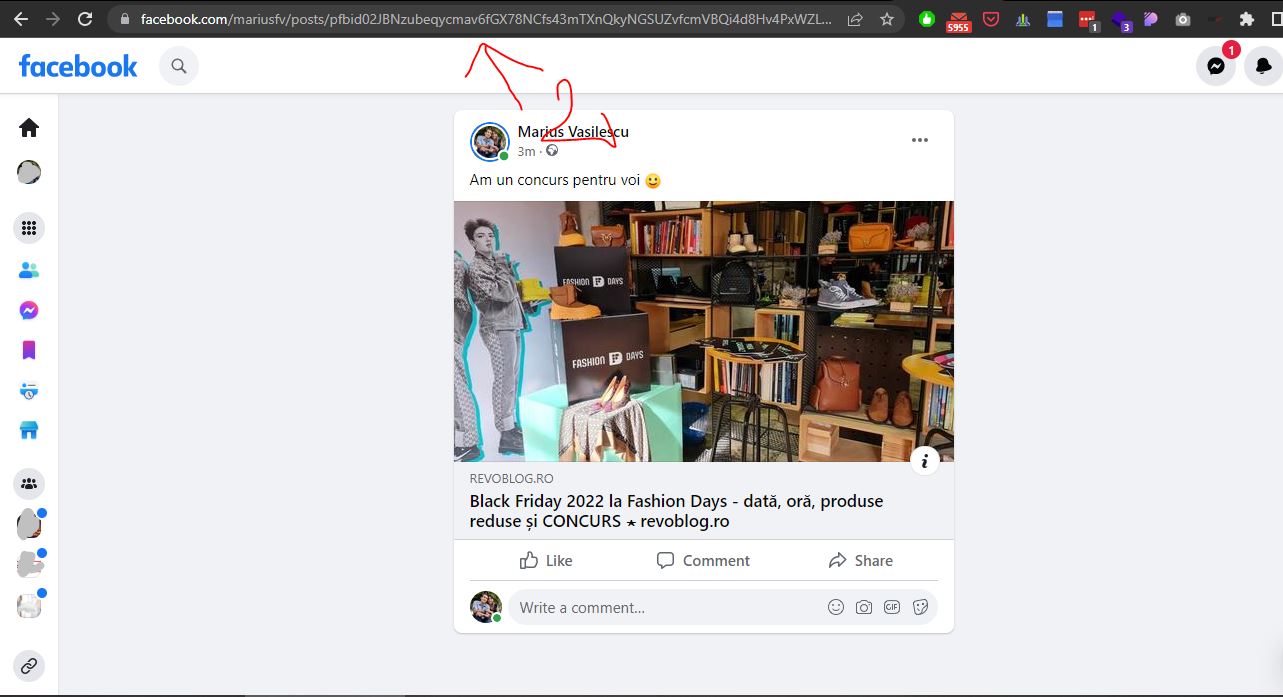The image size is (1283, 697).
Task: Show link info icon on preview
Action: [x=925, y=461]
